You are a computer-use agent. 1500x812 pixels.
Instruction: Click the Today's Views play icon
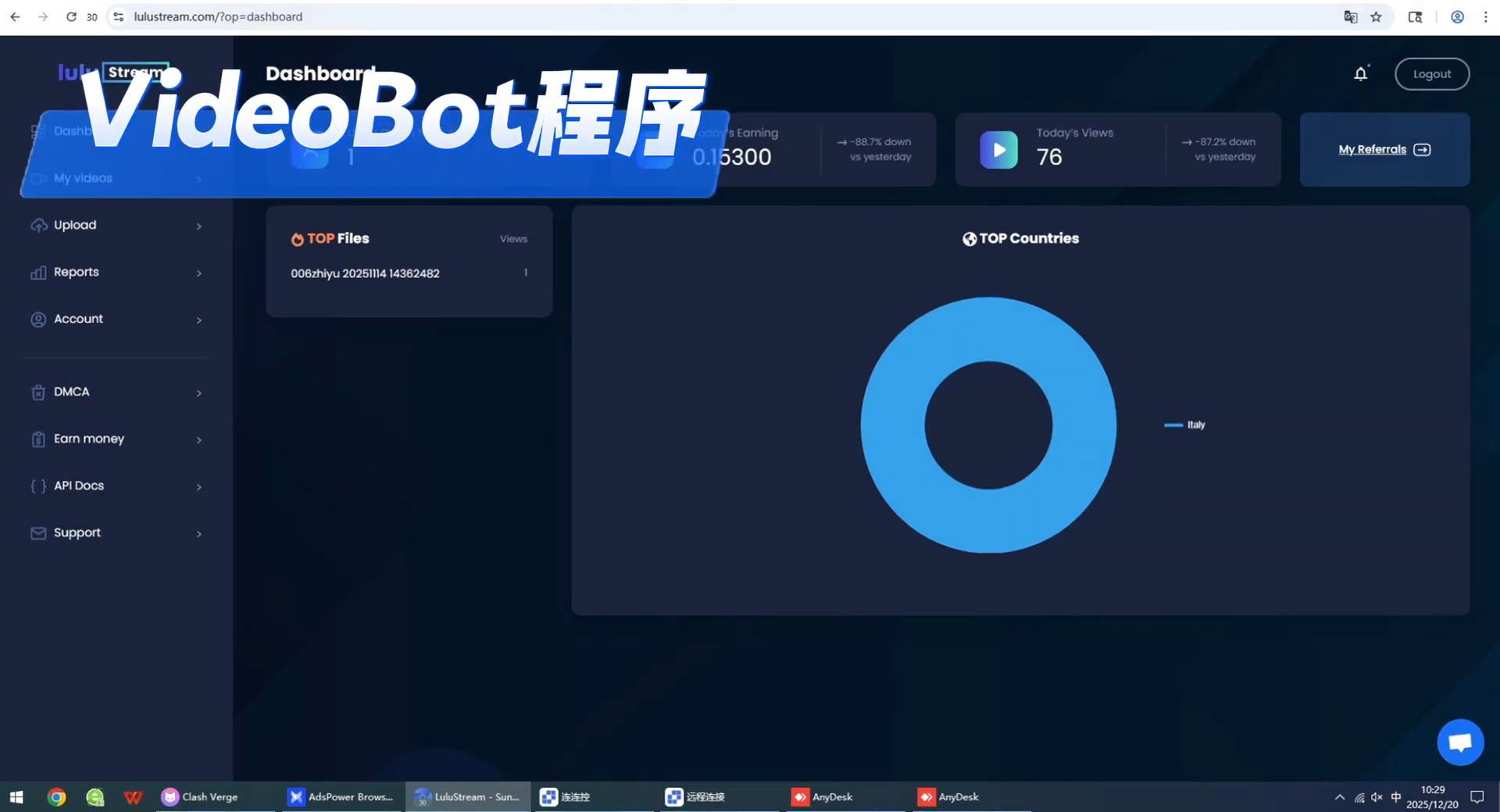pyautogui.click(x=998, y=150)
